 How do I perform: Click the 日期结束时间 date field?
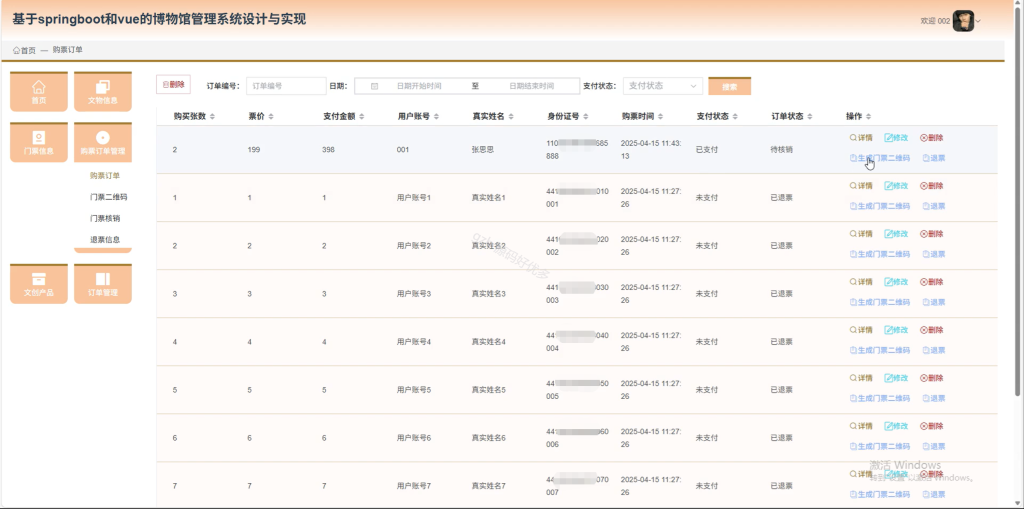[531, 86]
